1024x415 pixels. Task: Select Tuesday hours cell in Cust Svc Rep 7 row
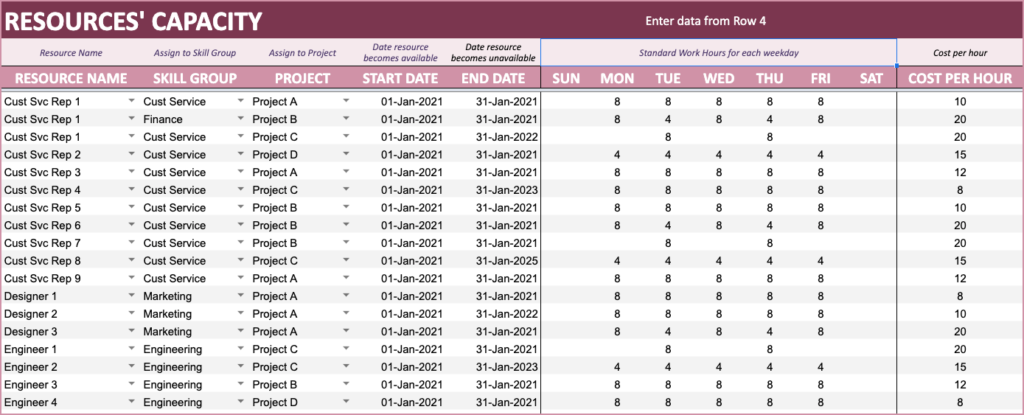click(x=668, y=242)
